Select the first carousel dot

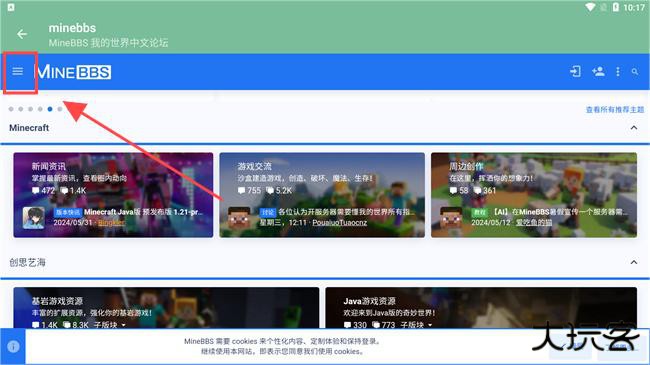(11, 109)
